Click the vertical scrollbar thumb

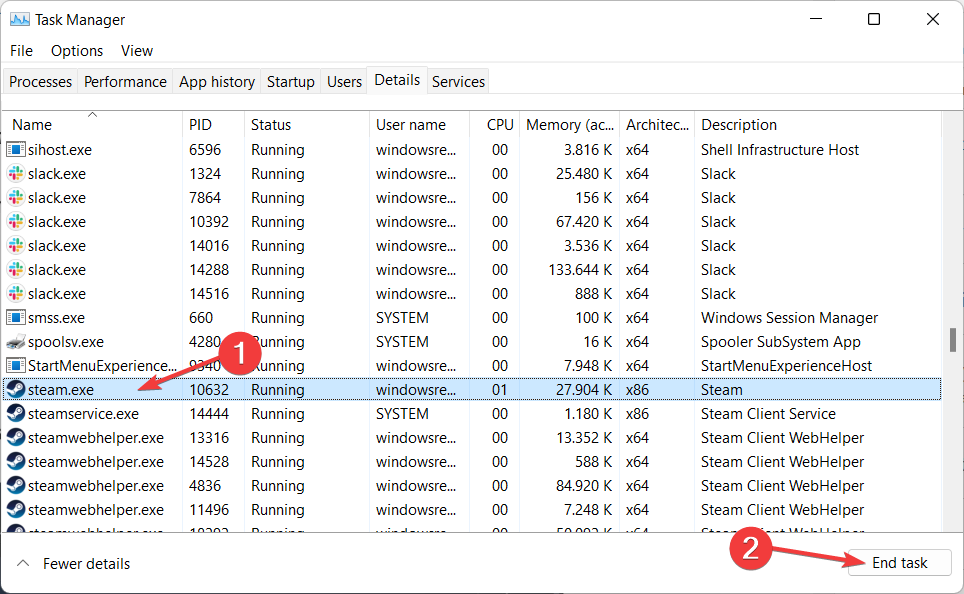coord(953,340)
